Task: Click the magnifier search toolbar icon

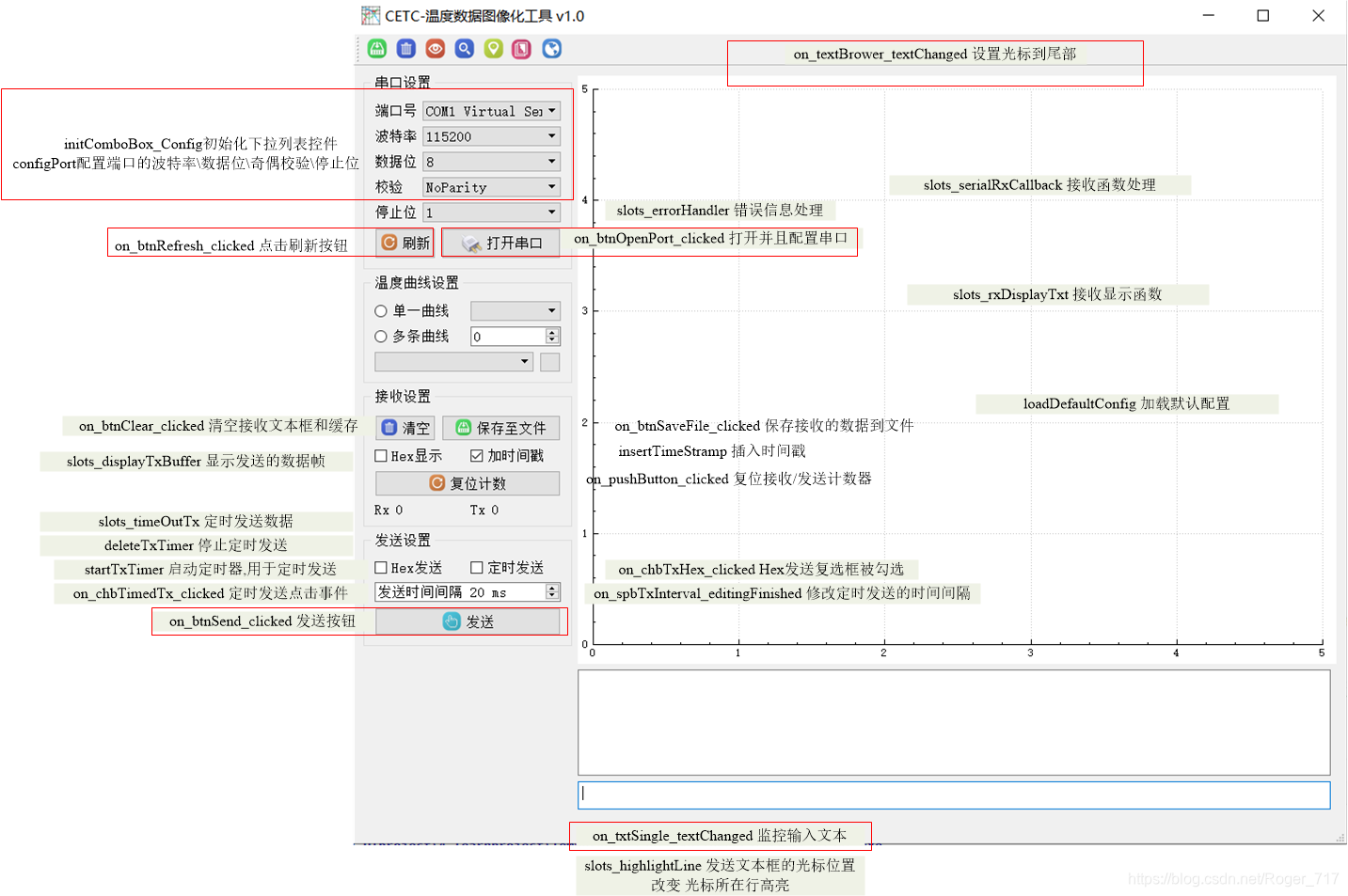Action: click(464, 49)
